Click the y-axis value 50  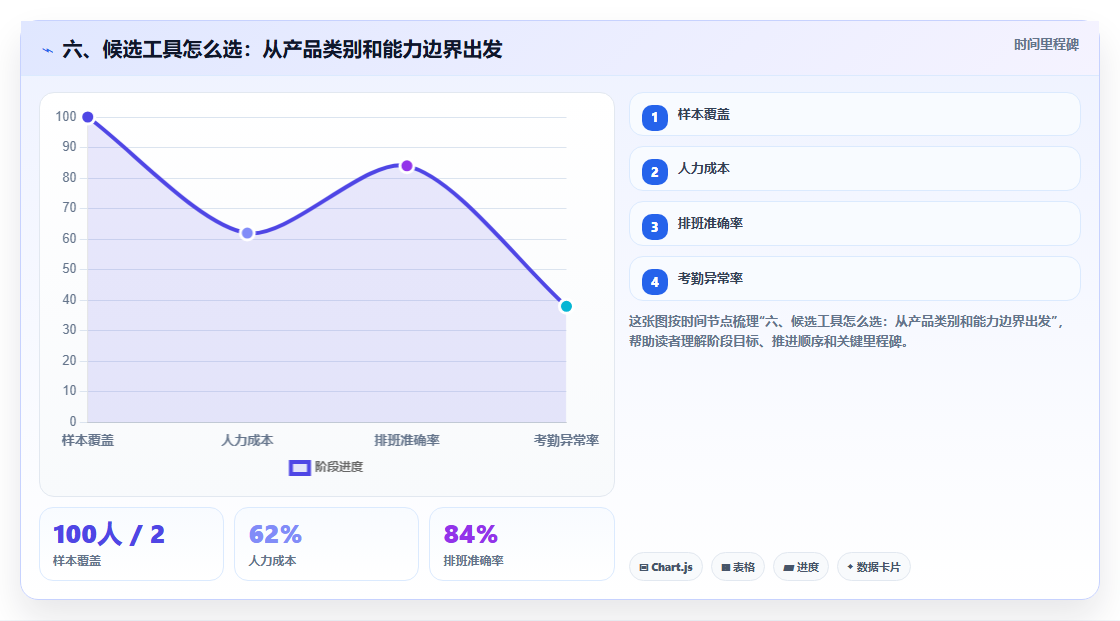69,269
